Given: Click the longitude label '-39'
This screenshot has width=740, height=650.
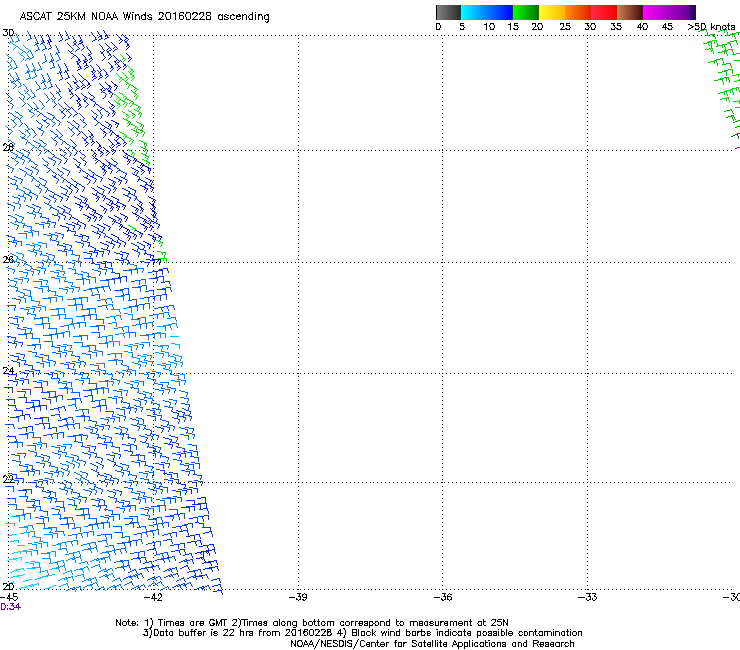Looking at the screenshot, I should click(298, 597).
